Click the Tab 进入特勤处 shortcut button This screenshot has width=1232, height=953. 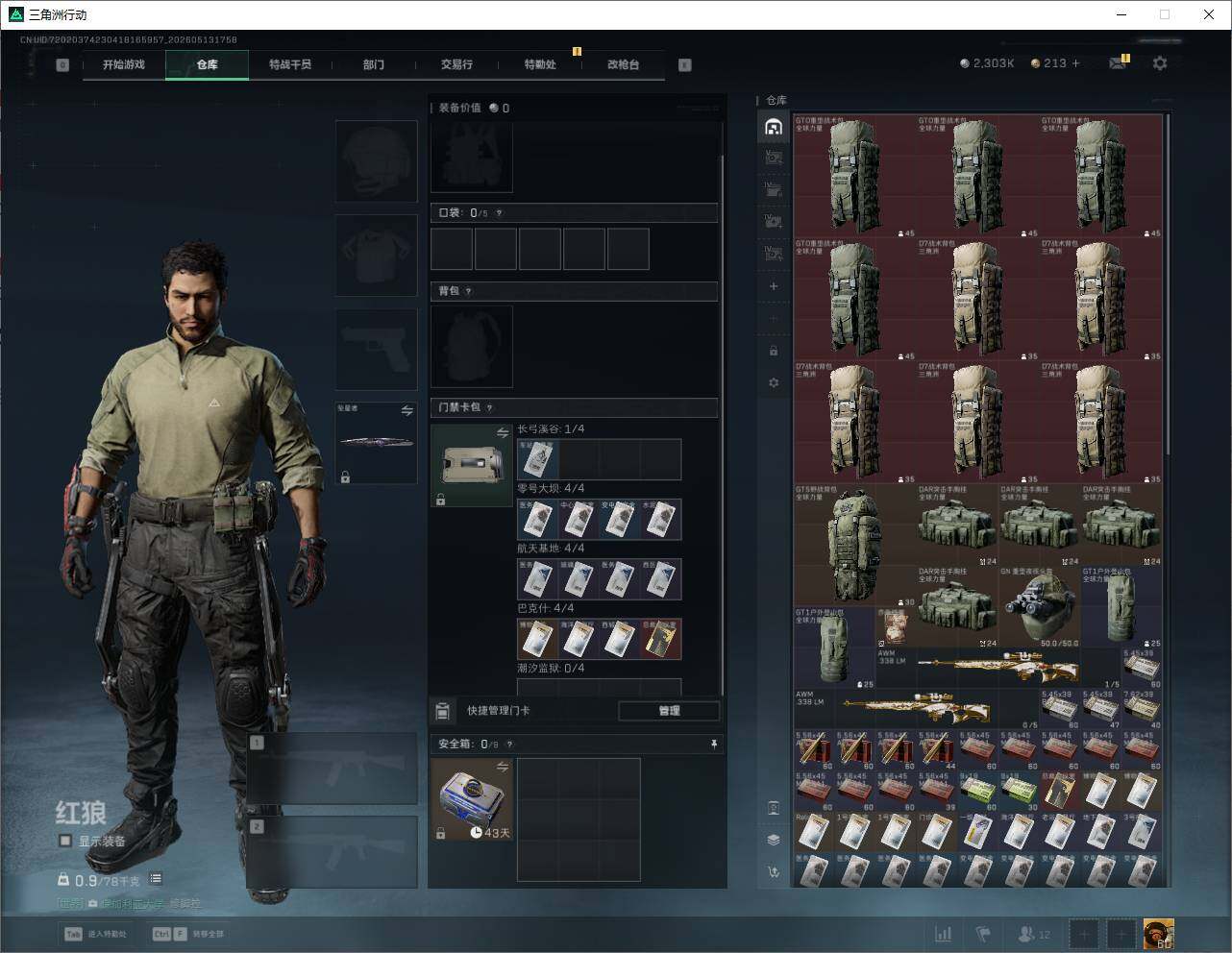click(x=95, y=934)
